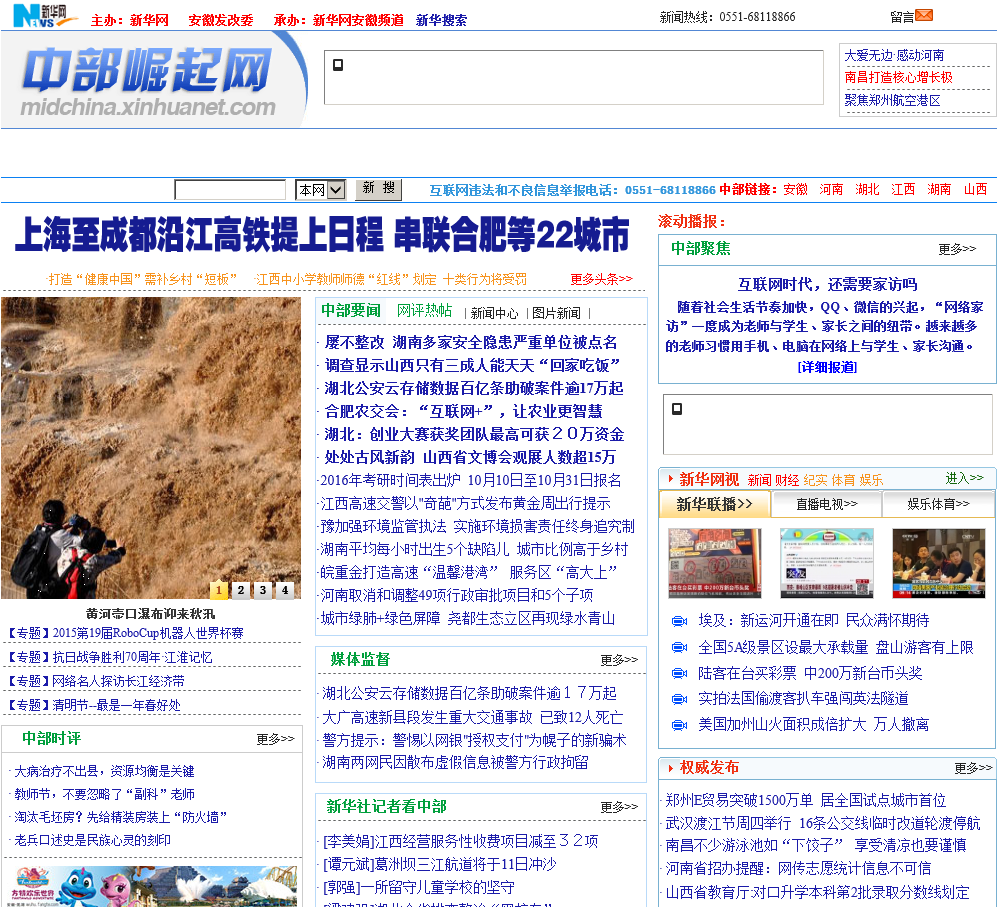
Task: Open middle video thumbnail under 新华联播
Action: 827,563
